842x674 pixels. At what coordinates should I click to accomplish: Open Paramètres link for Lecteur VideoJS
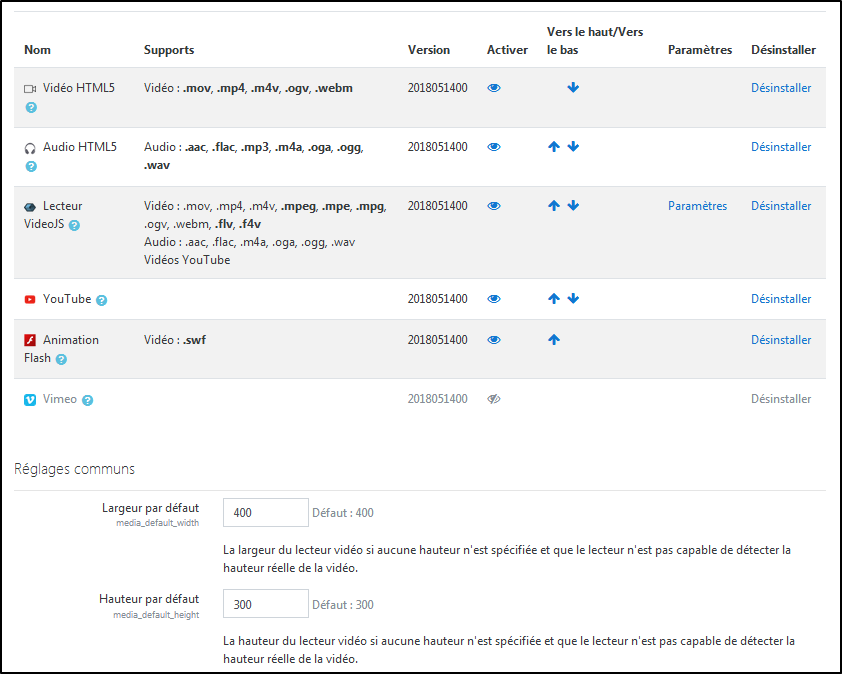tap(697, 206)
